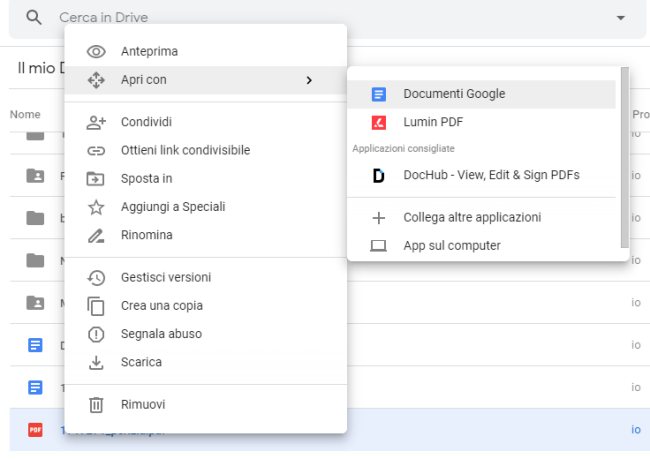Screen dimensions: 650x459
Task: Open the search options dropdown arrow
Action: tap(621, 17)
